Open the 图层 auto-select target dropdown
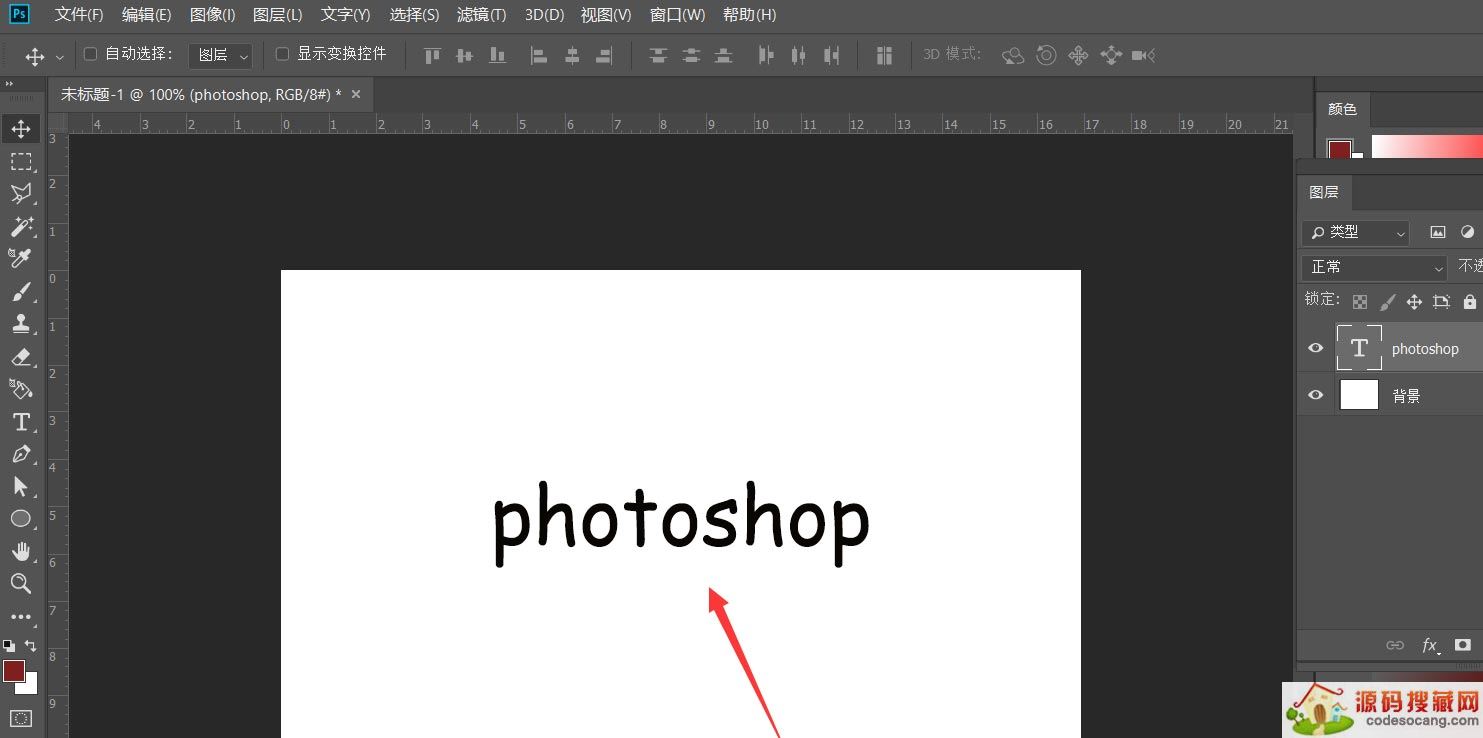The width and height of the screenshot is (1483, 738). (221, 56)
